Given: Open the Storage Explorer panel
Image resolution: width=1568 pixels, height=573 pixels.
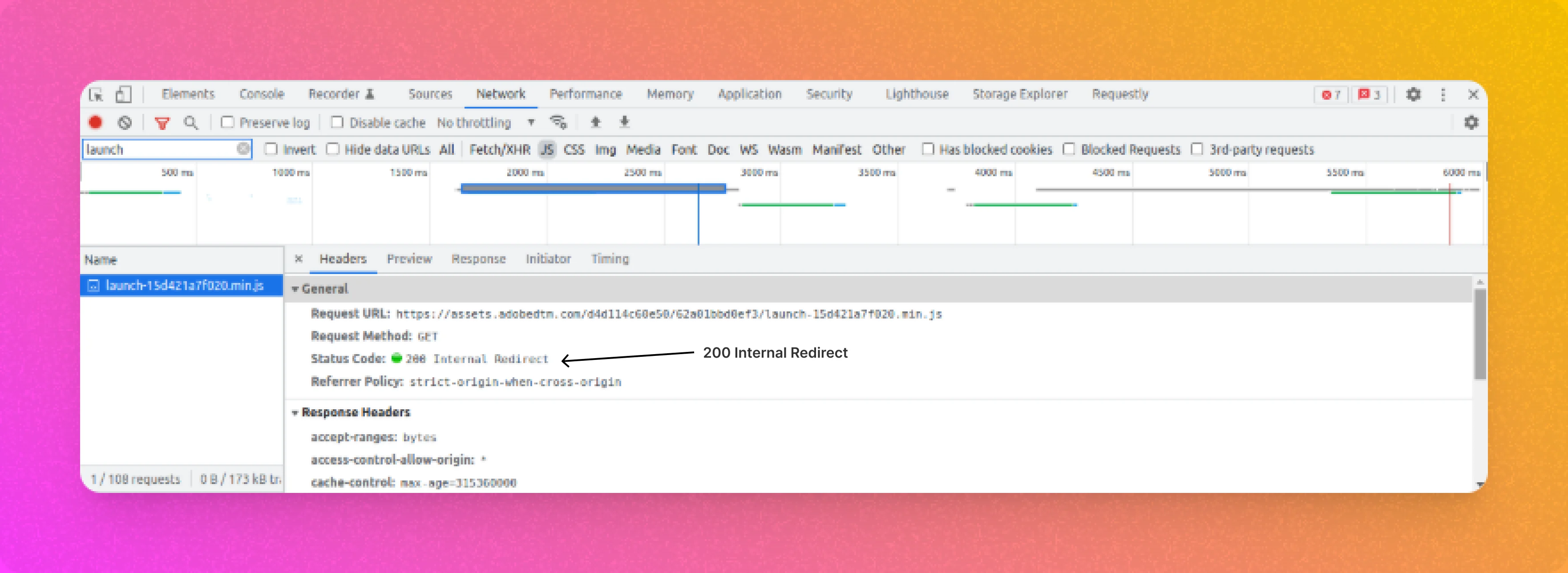Looking at the screenshot, I should coord(1019,94).
